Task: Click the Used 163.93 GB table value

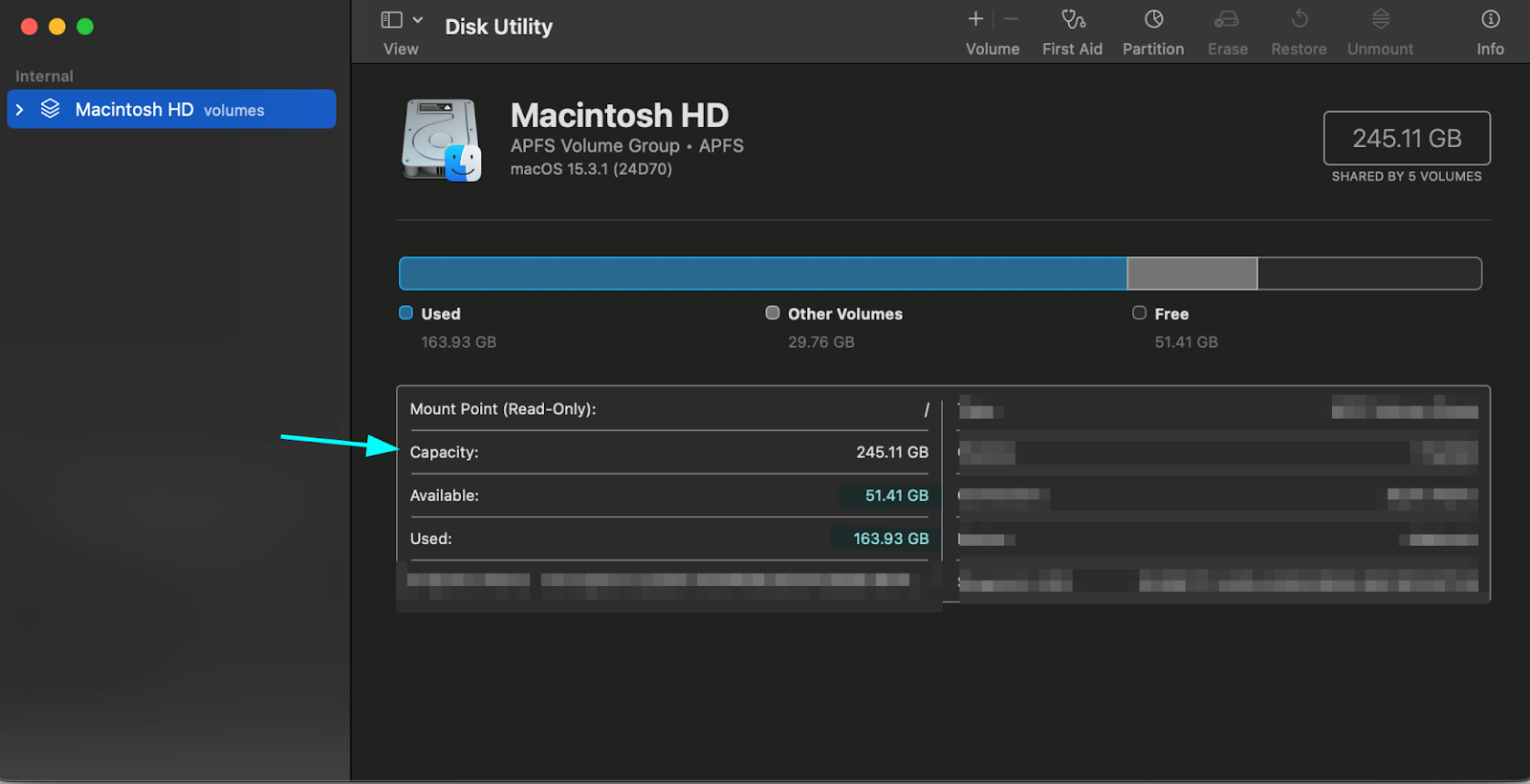Action: click(x=891, y=538)
